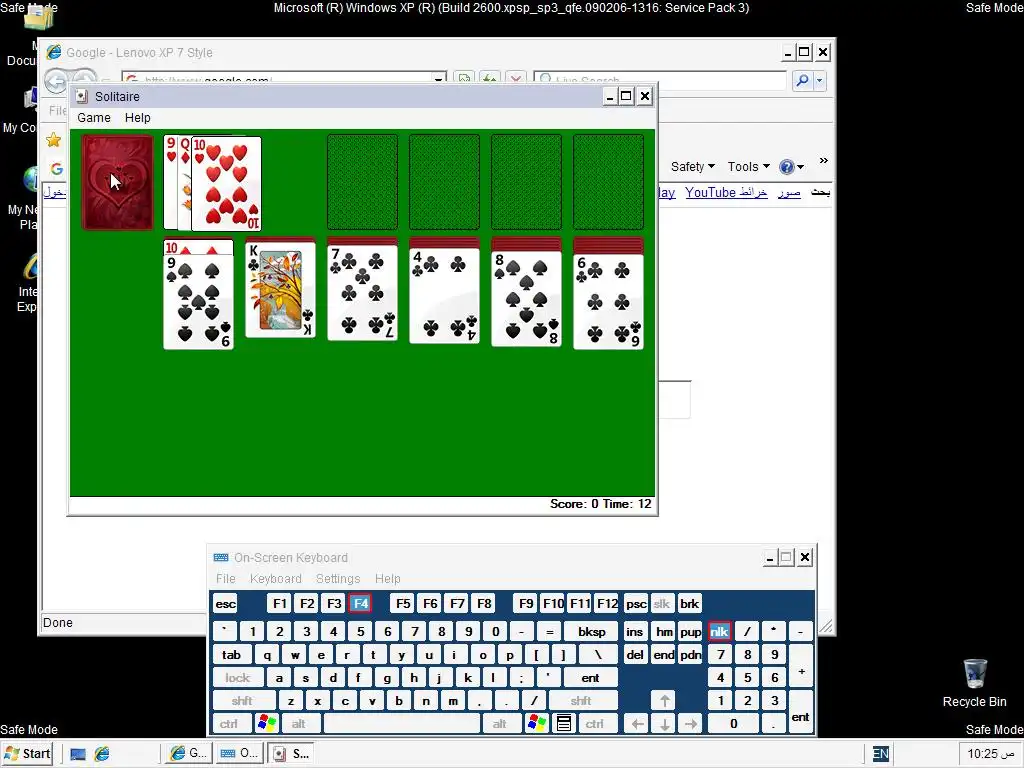Toggle the slk (Scroll Lock) key

[662, 604]
